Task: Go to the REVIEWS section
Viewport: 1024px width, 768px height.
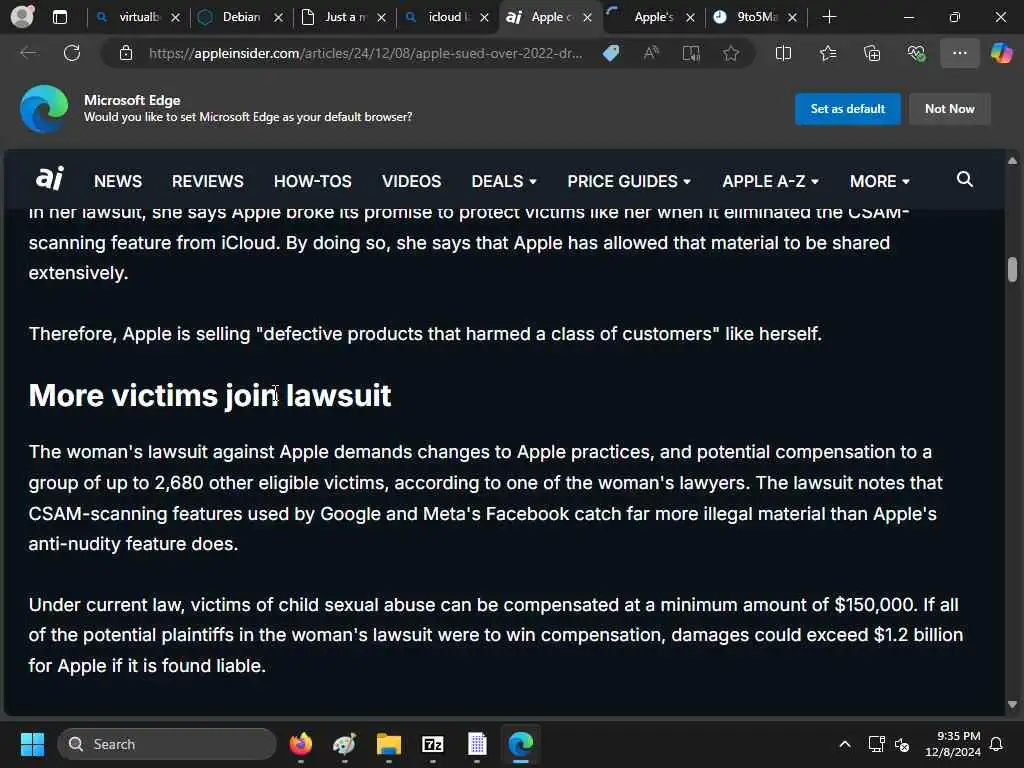Action: [208, 181]
